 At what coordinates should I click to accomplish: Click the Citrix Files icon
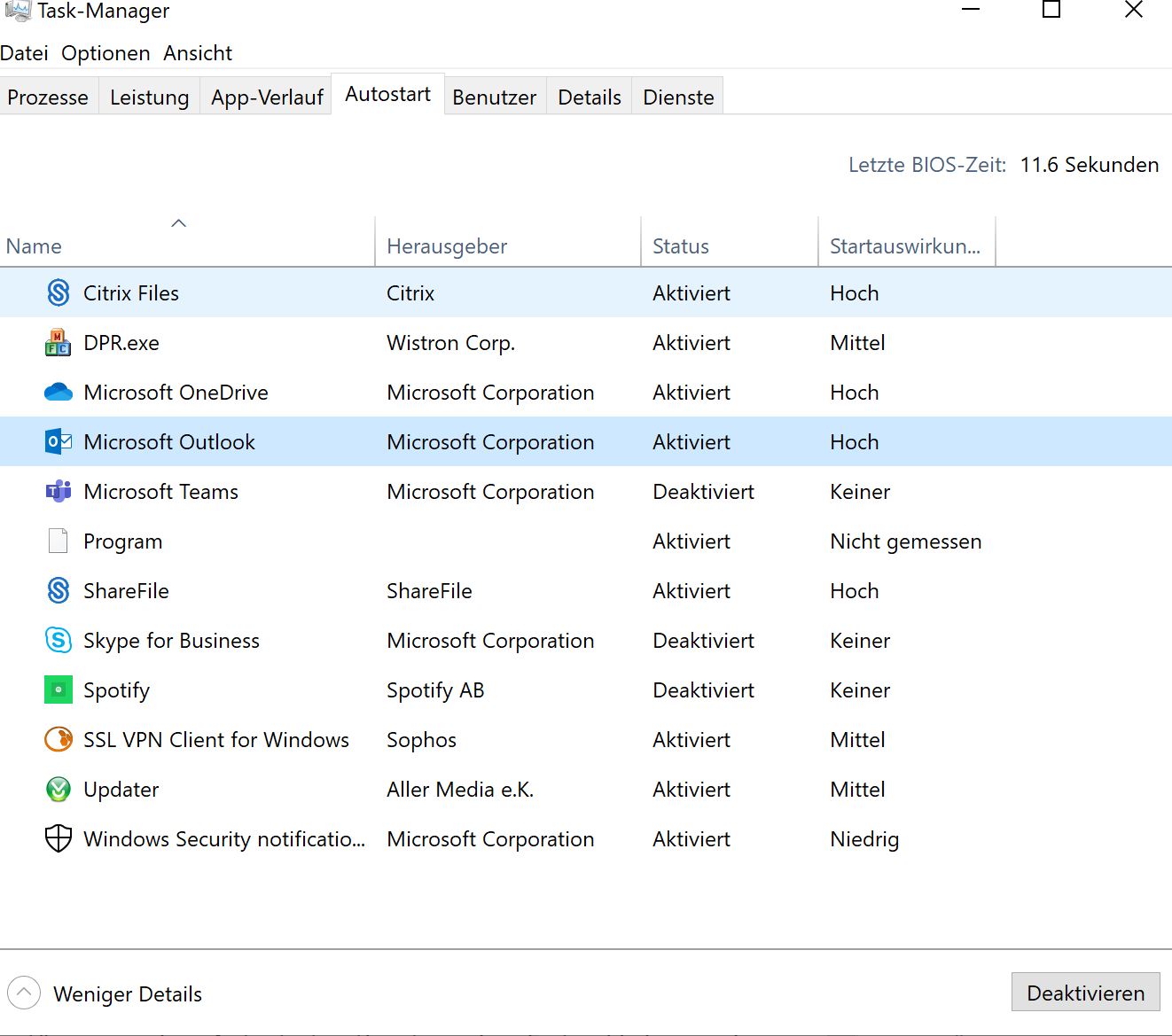click(x=59, y=292)
